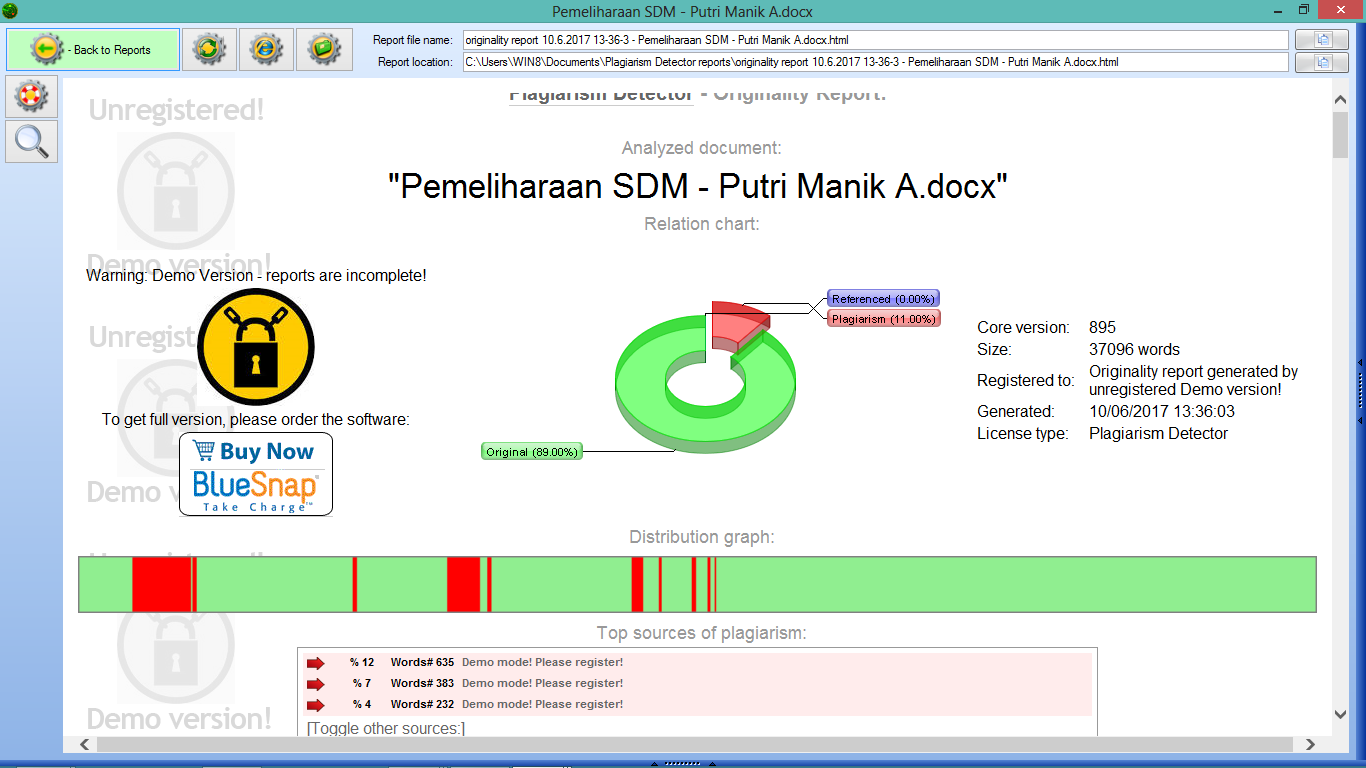Click the red plagiarism pie slice

tap(737, 325)
